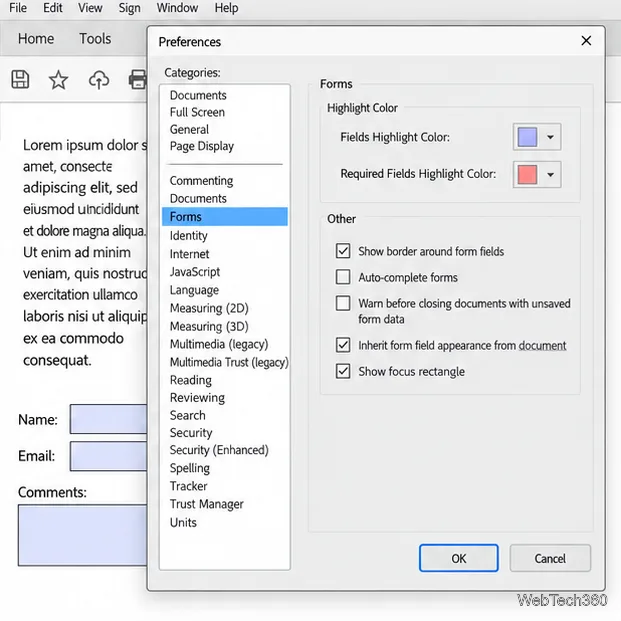Select Multimedia (legacy) category
Image resolution: width=621 pixels, height=621 pixels.
219,344
